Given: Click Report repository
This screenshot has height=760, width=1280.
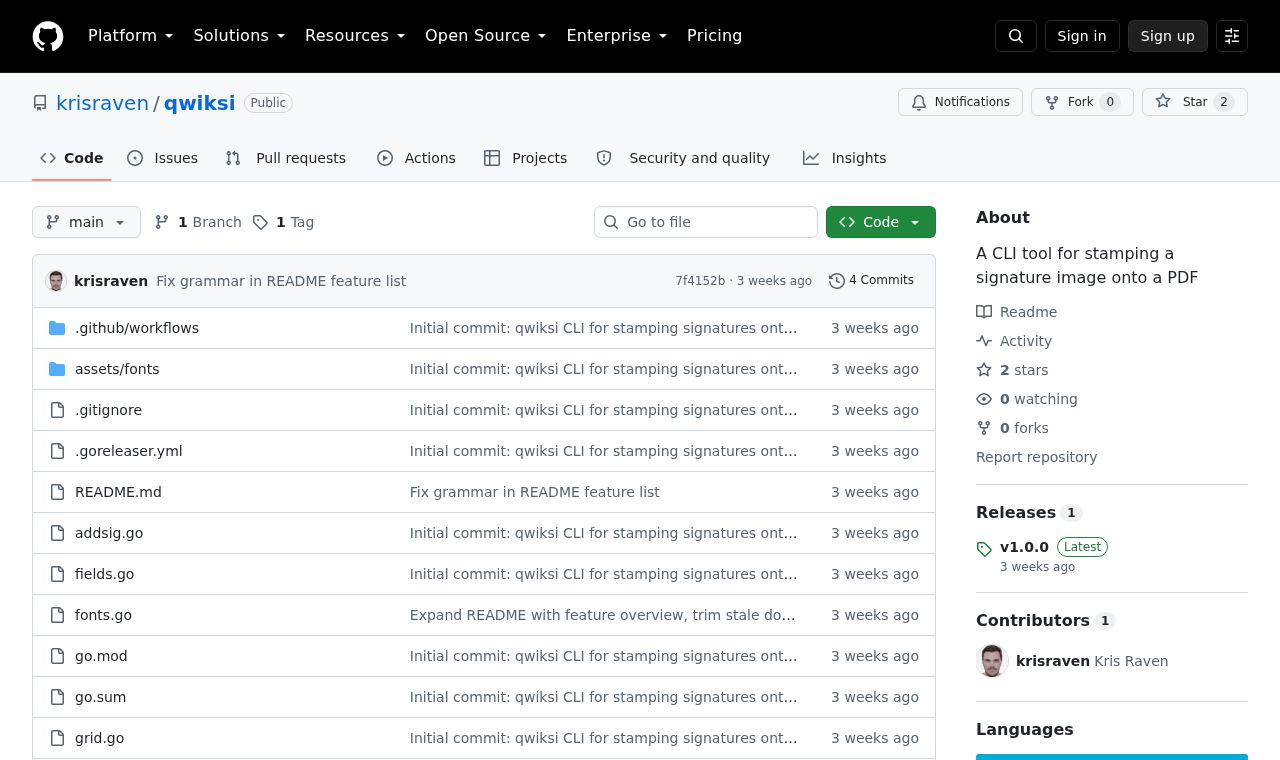Looking at the screenshot, I should click(1036, 457).
